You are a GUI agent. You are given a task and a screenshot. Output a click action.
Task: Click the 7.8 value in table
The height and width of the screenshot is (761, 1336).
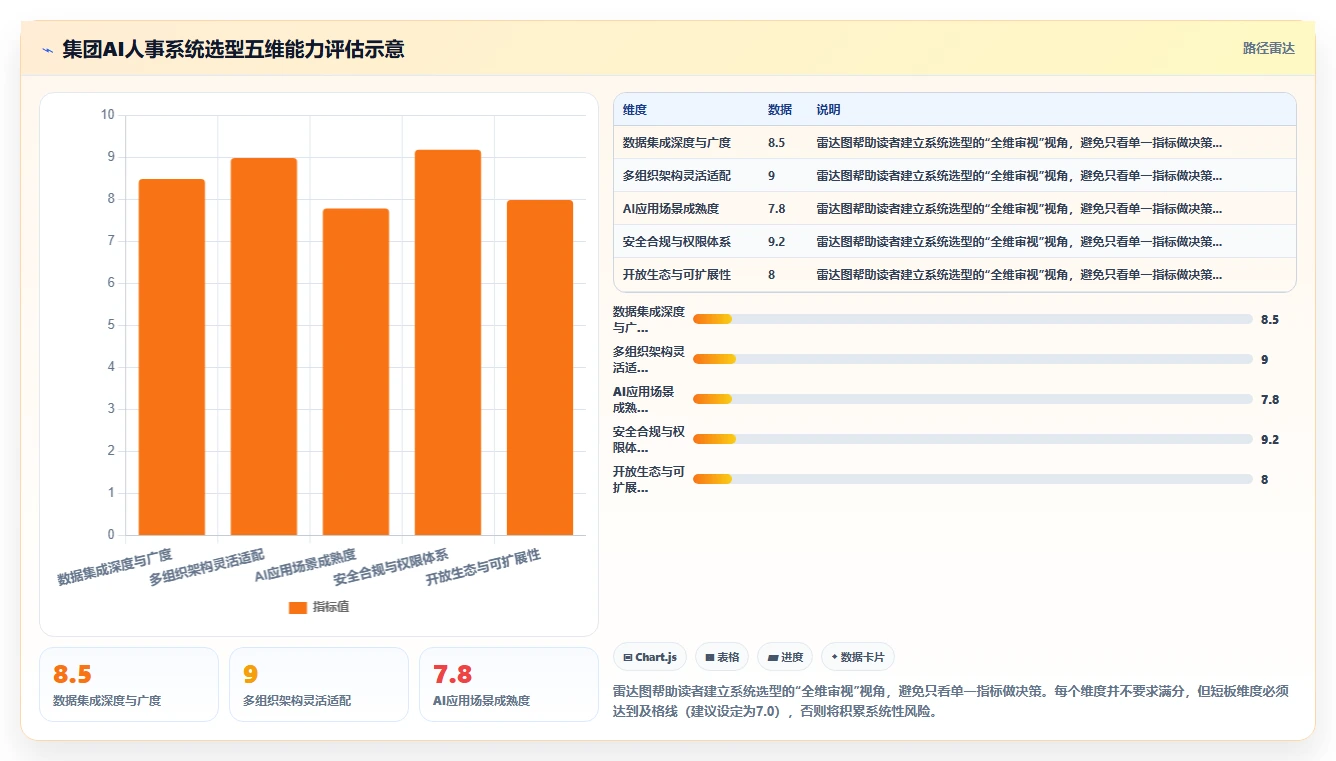[x=776, y=209]
